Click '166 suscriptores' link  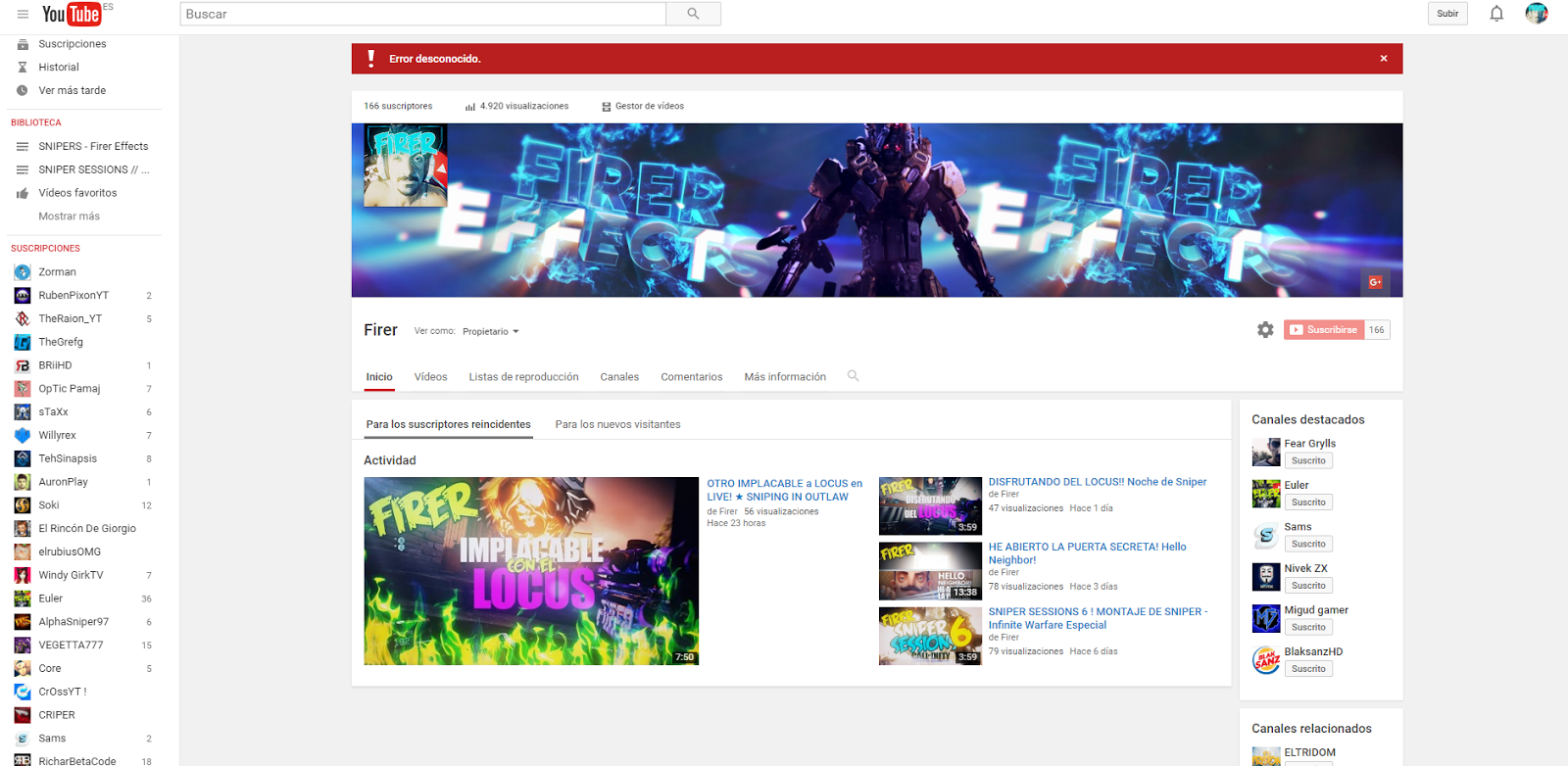[398, 106]
